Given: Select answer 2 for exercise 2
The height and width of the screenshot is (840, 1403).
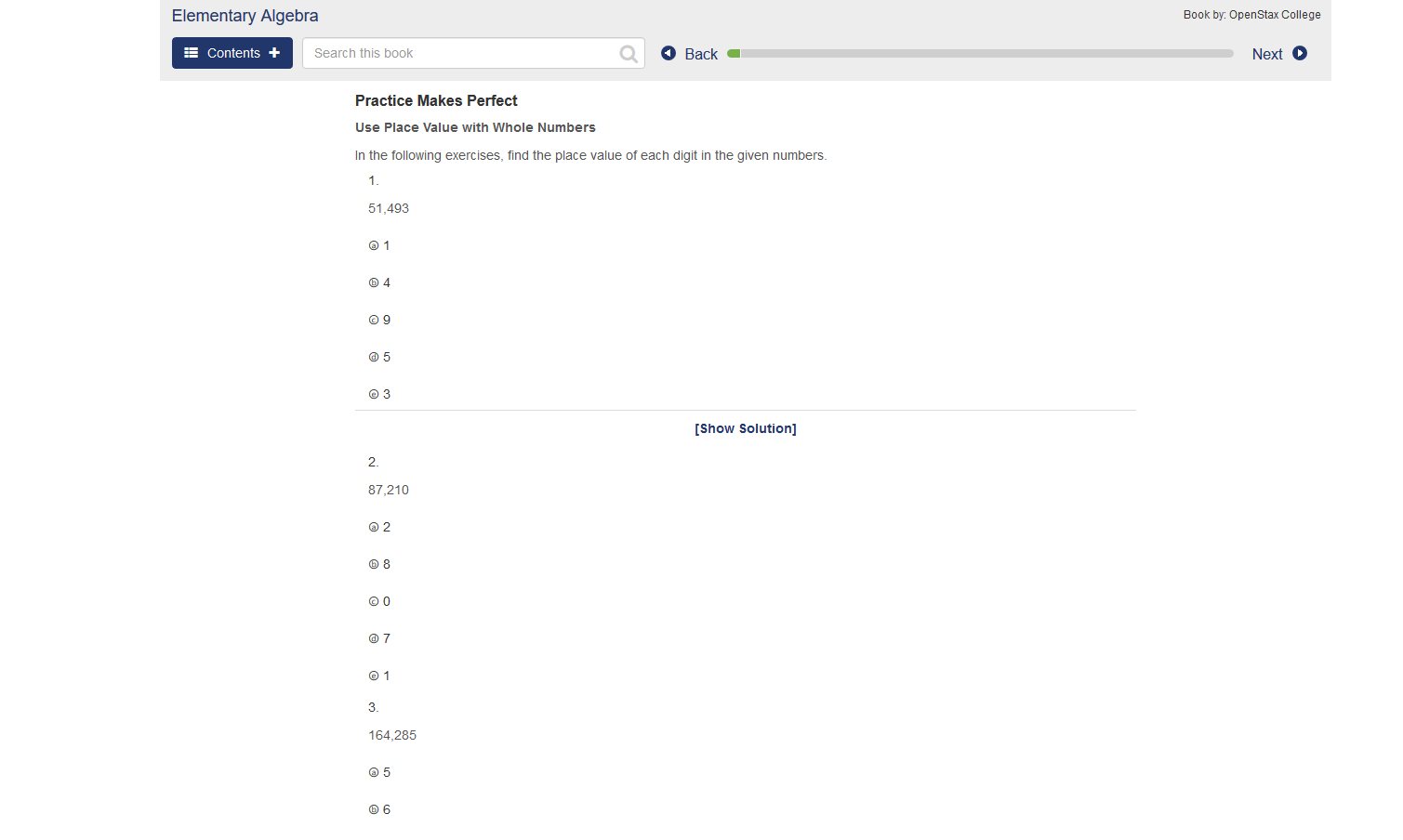Looking at the screenshot, I should (372, 526).
